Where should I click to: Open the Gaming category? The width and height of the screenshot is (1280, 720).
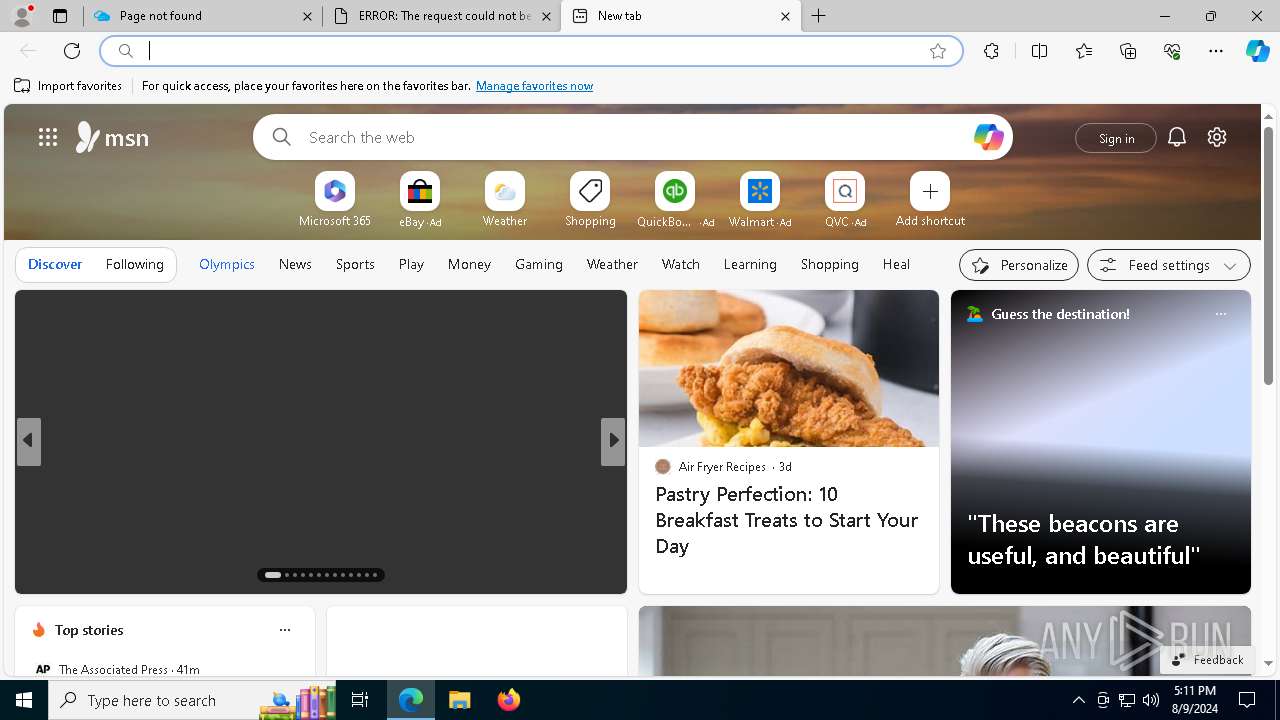[539, 264]
